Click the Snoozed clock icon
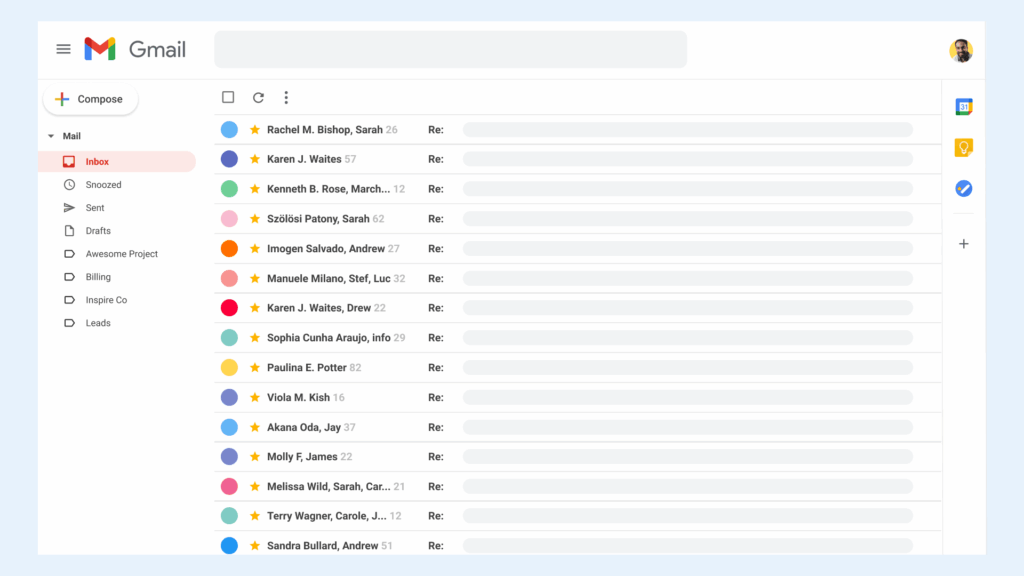This screenshot has height=576, width=1024. click(69, 185)
